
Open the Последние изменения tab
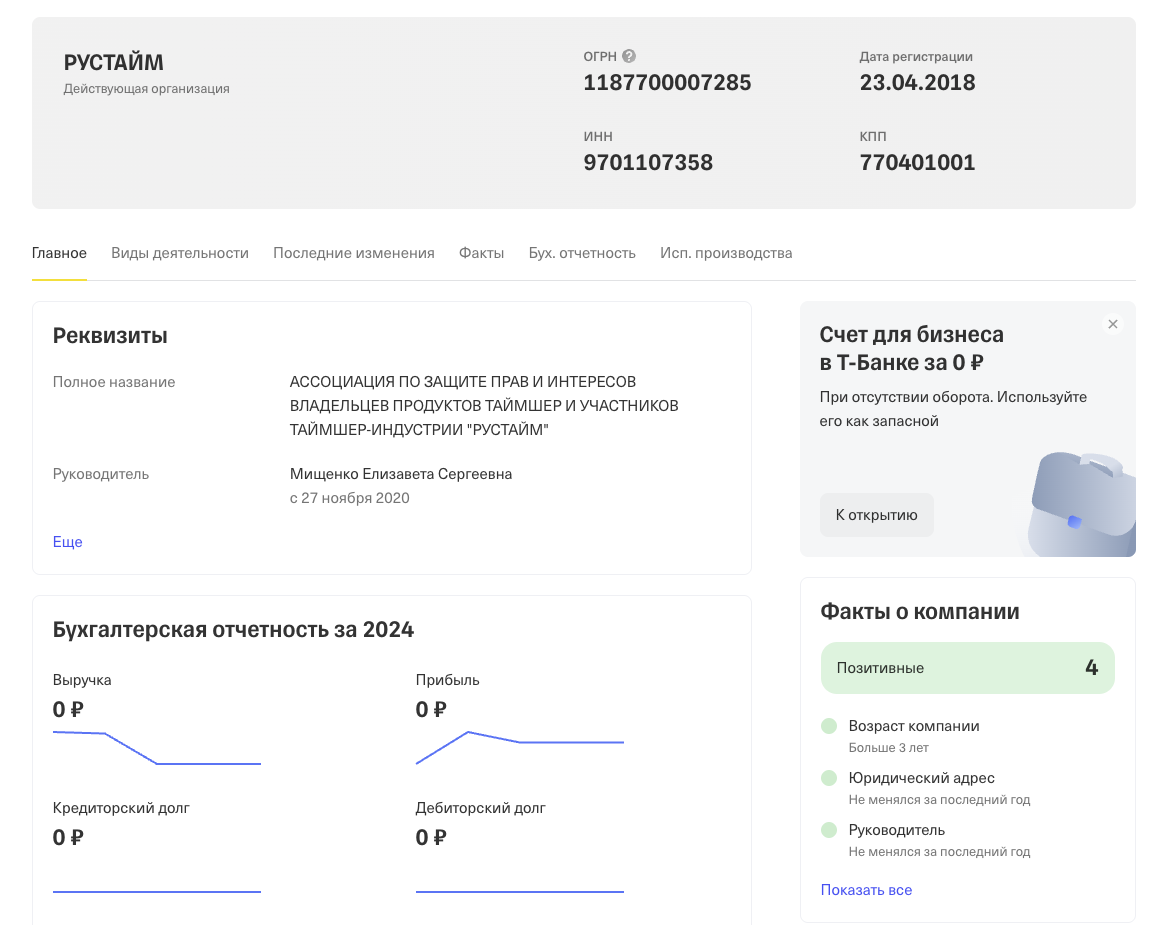(354, 253)
